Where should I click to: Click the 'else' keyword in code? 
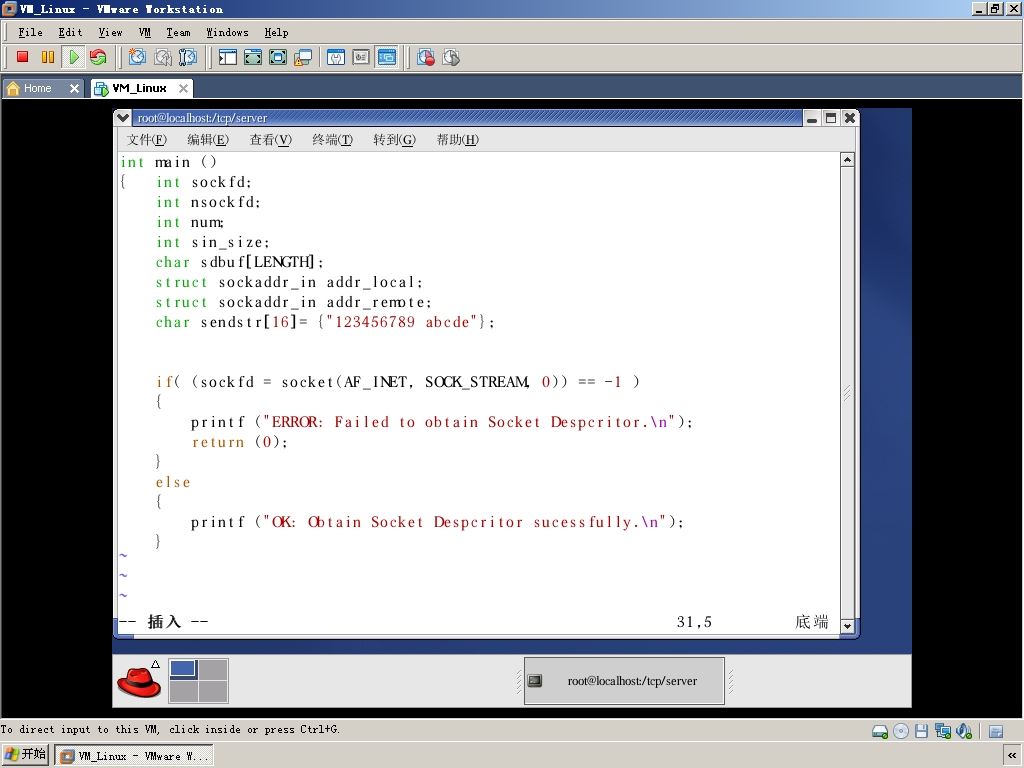[173, 483]
